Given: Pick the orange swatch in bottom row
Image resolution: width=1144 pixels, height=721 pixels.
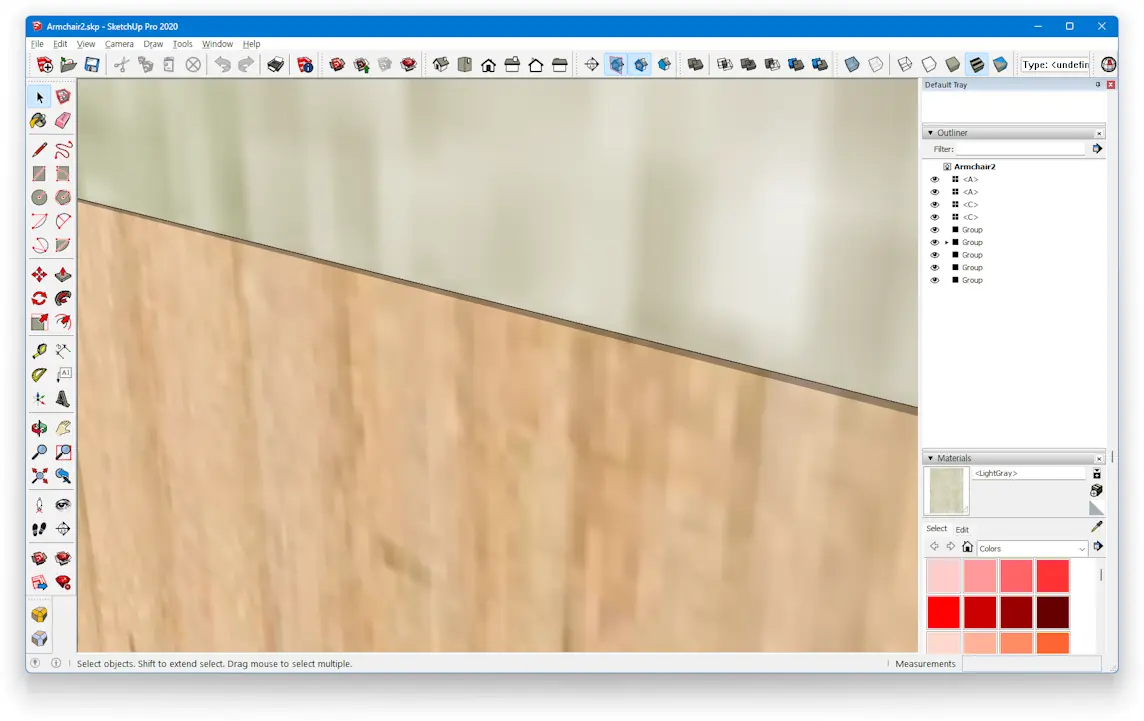Looking at the screenshot, I should tap(1052, 643).
